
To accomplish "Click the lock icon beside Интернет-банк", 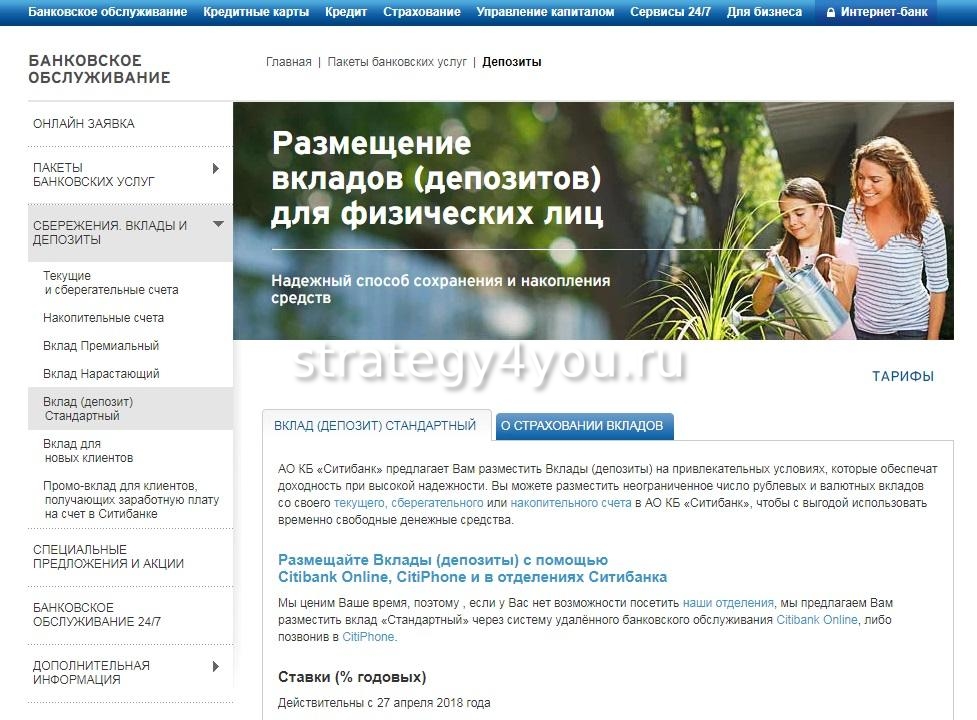I will [830, 12].
